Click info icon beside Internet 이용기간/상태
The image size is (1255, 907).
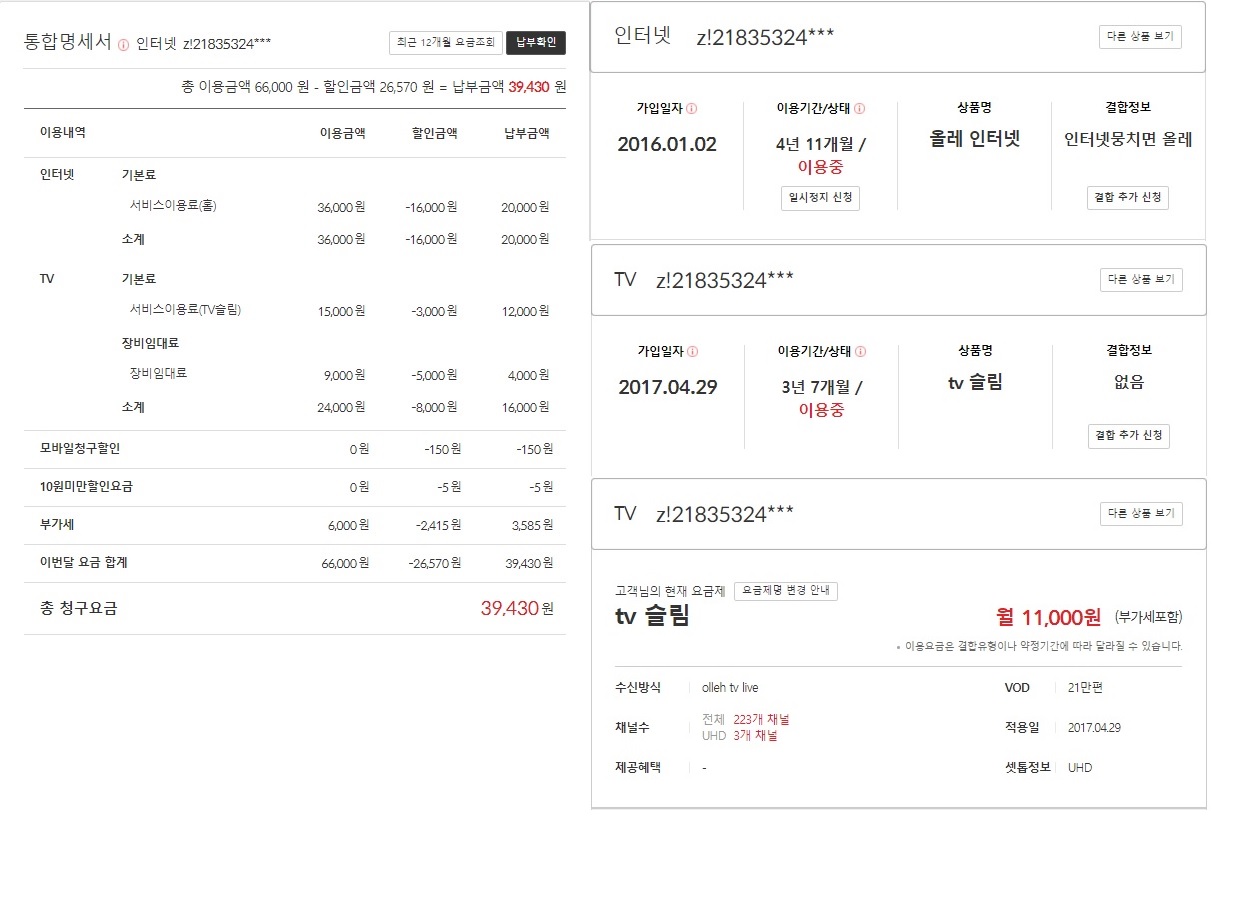pos(859,108)
